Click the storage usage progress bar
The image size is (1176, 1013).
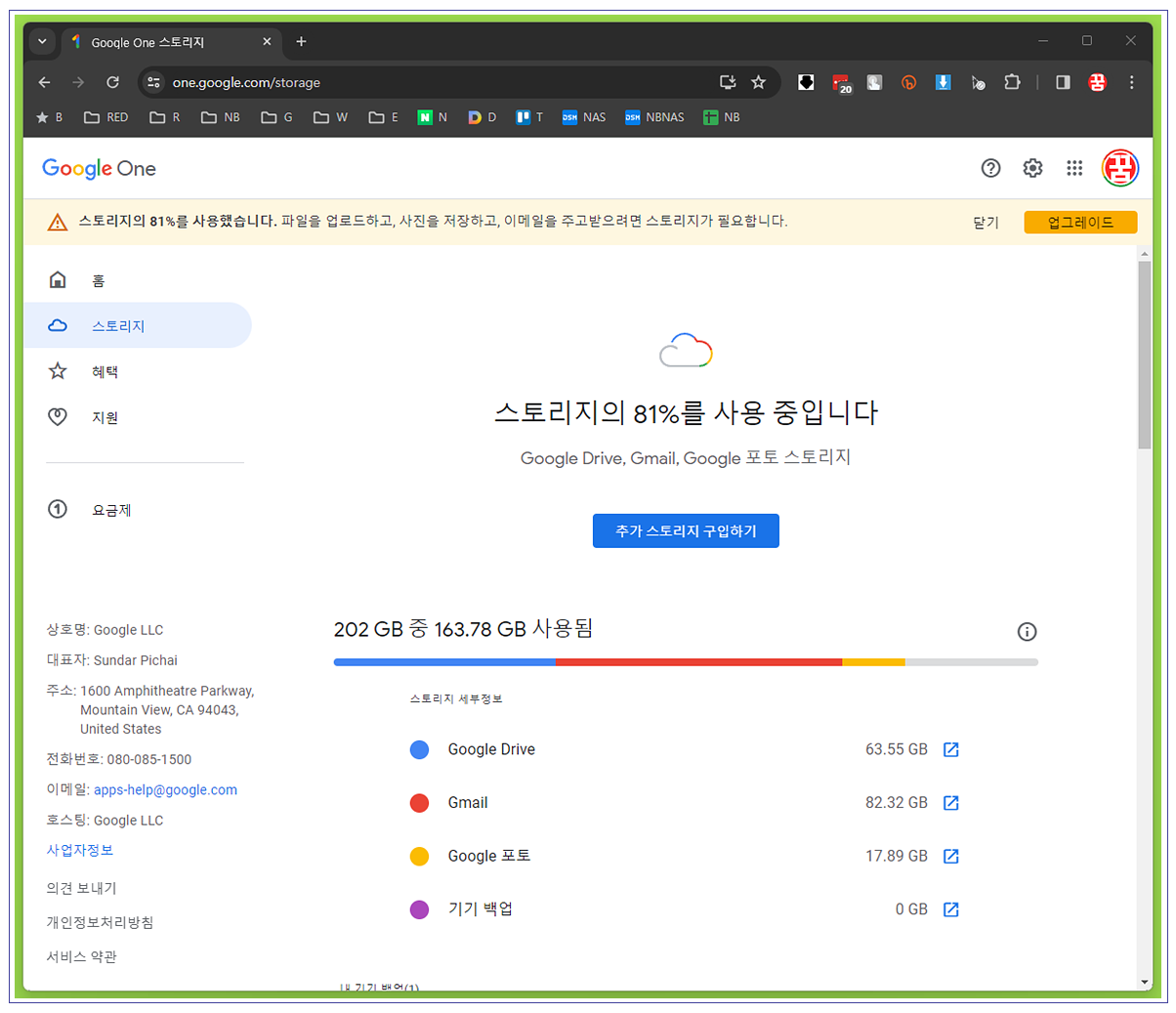point(686,662)
